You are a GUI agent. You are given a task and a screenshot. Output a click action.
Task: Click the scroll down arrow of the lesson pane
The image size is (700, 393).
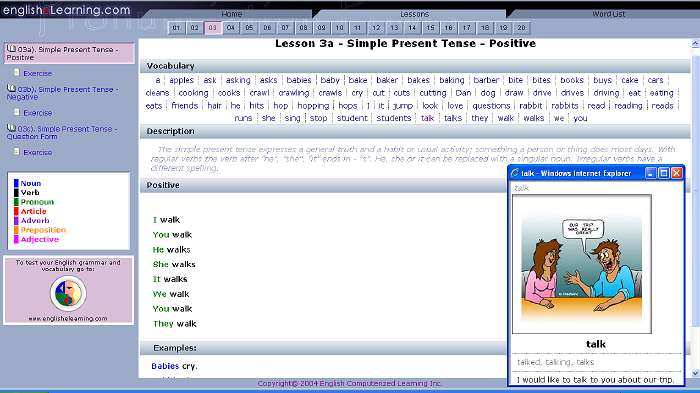pos(695,373)
